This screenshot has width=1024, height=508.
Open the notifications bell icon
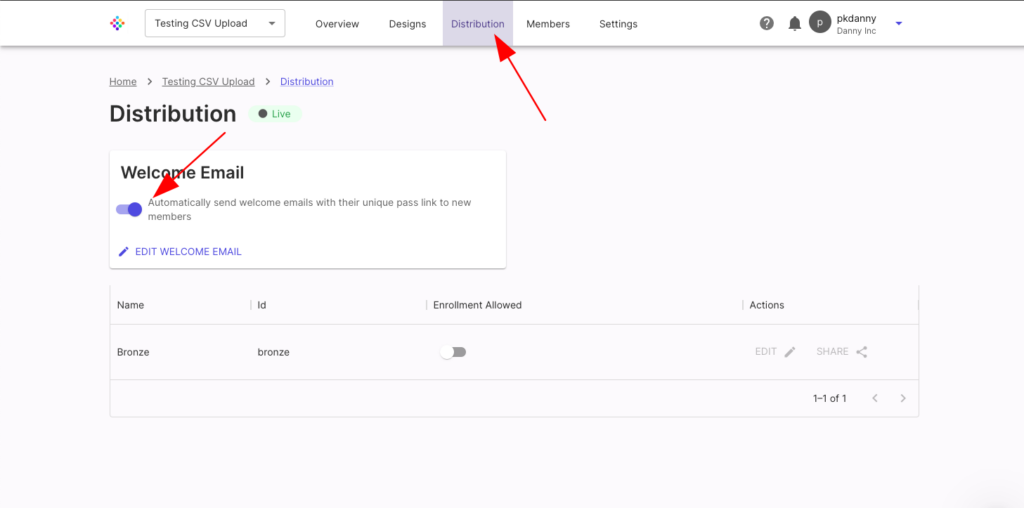[795, 23]
